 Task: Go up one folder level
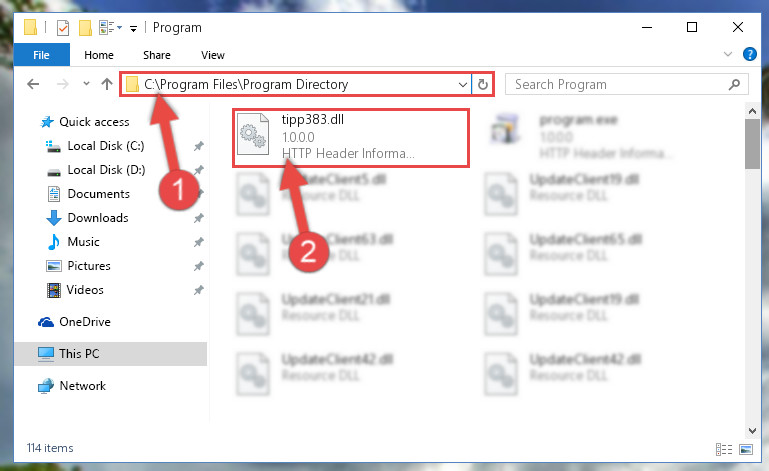[106, 84]
